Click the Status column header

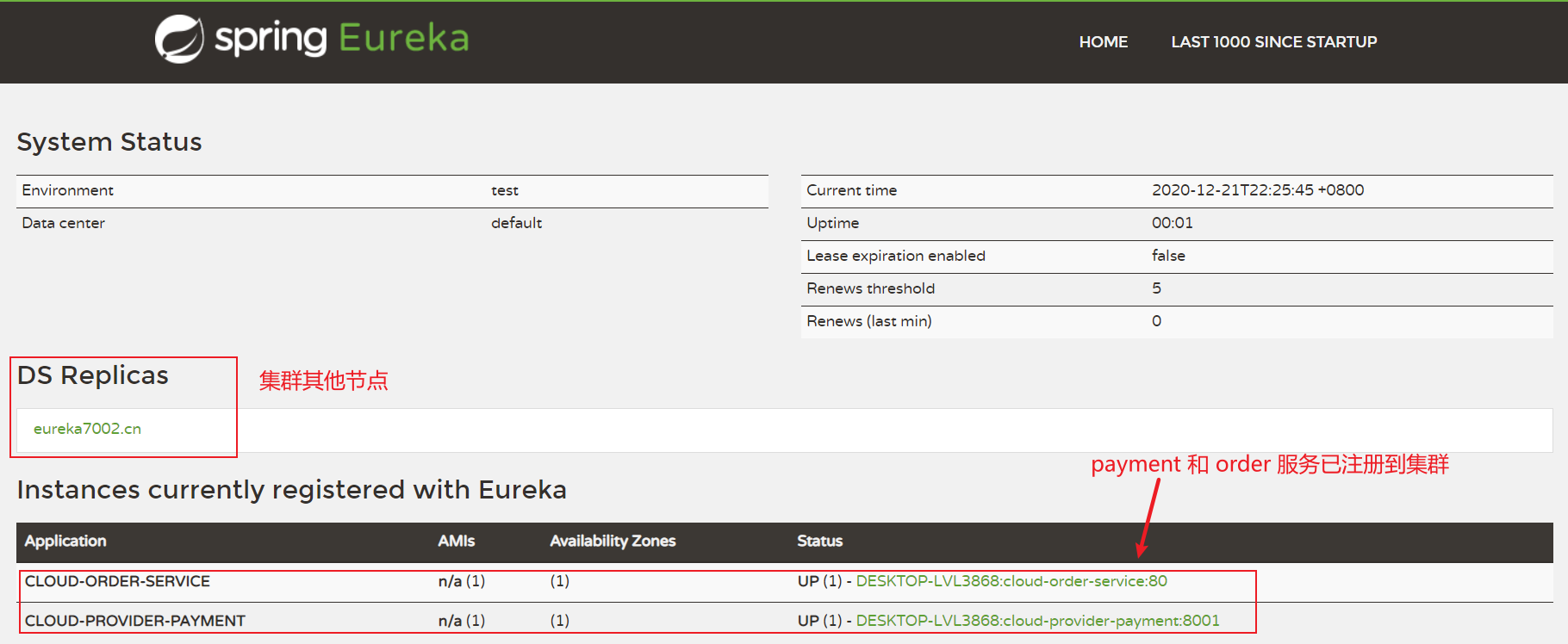819,541
